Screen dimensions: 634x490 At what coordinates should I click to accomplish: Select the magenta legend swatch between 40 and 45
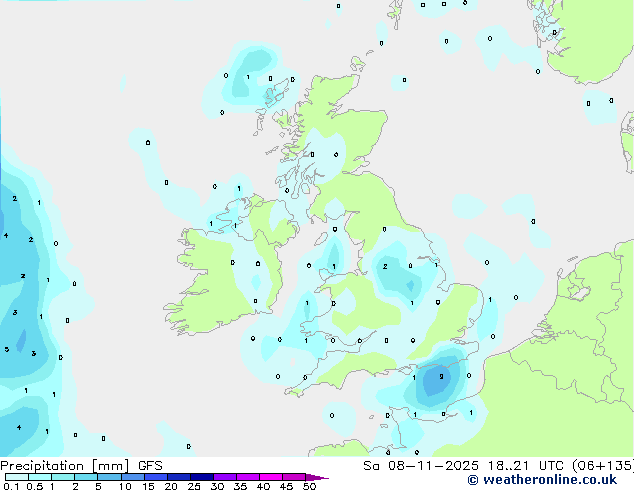point(271,477)
